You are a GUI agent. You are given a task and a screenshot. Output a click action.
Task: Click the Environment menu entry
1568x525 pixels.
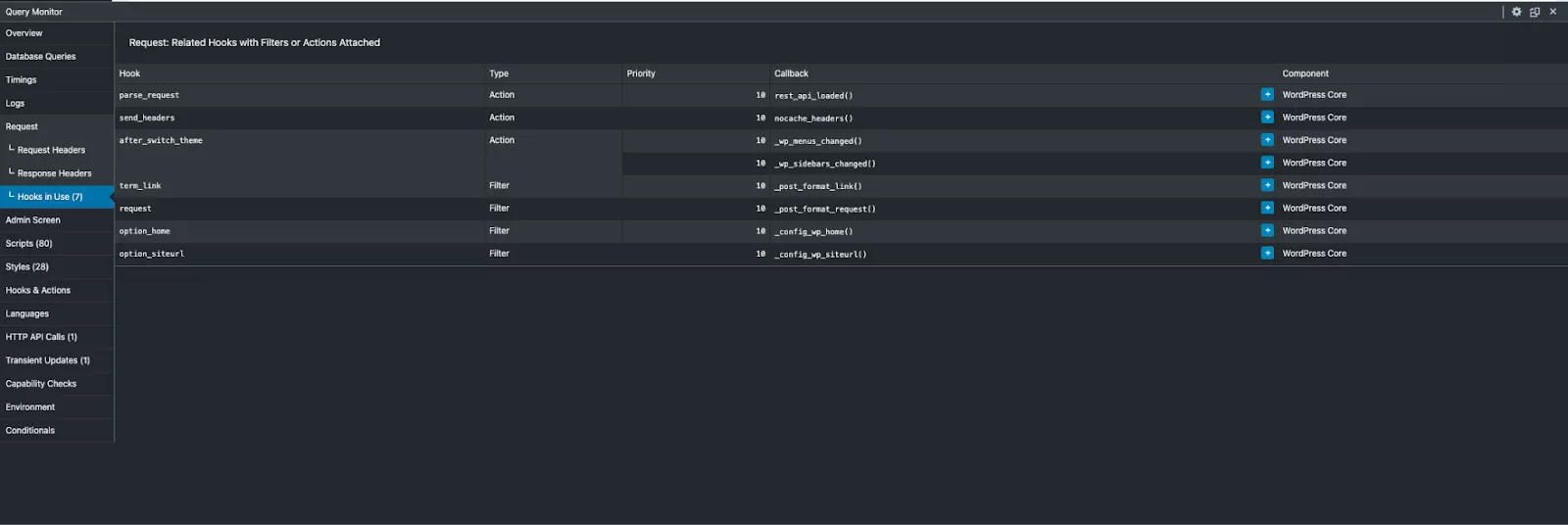click(29, 407)
